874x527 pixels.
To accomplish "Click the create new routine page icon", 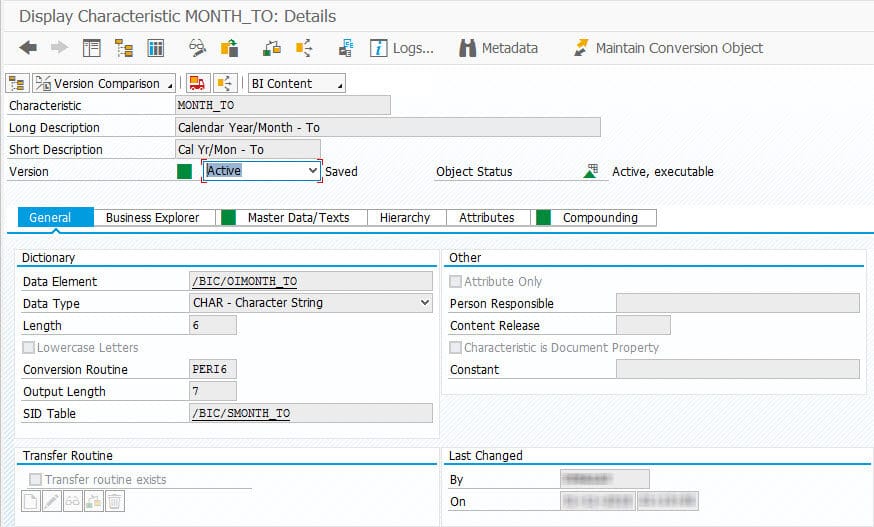I will [31, 502].
